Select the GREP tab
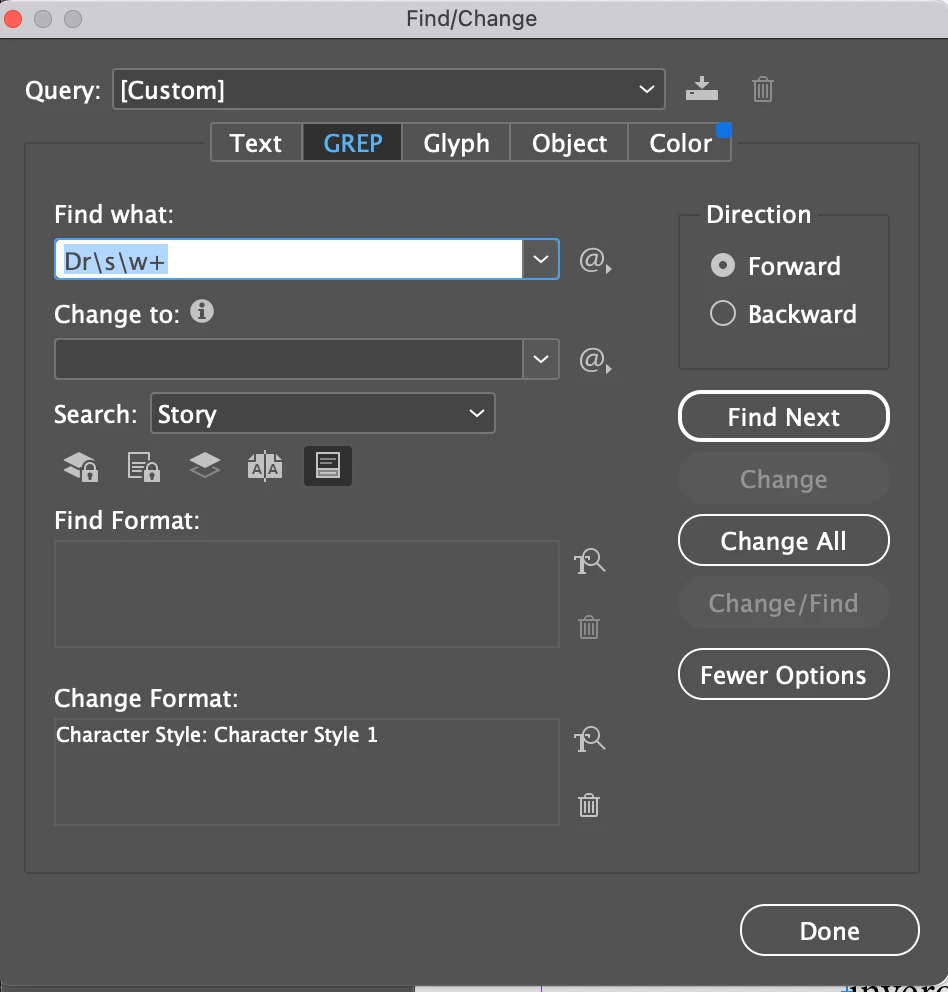948x992 pixels. point(352,143)
